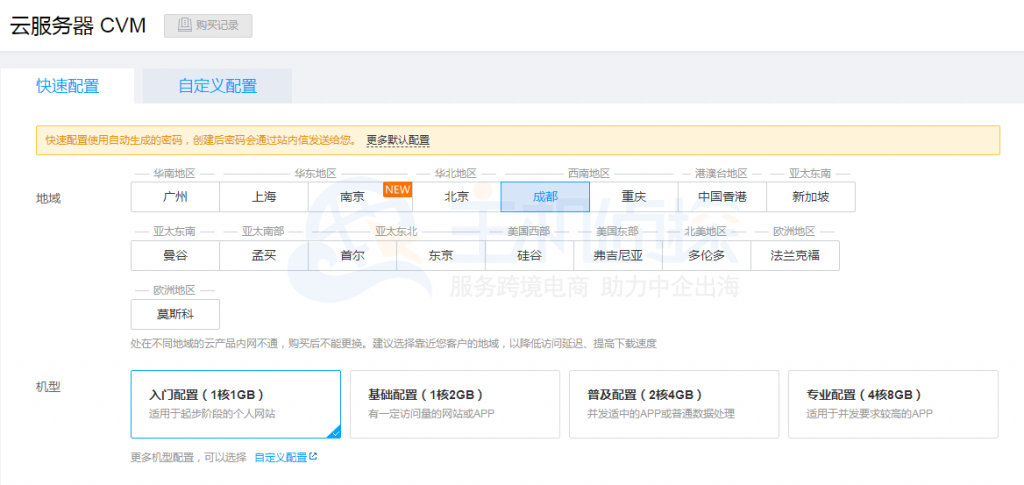The image size is (1024, 485).
Task: Choose the 东京 region option
Action: click(441, 255)
